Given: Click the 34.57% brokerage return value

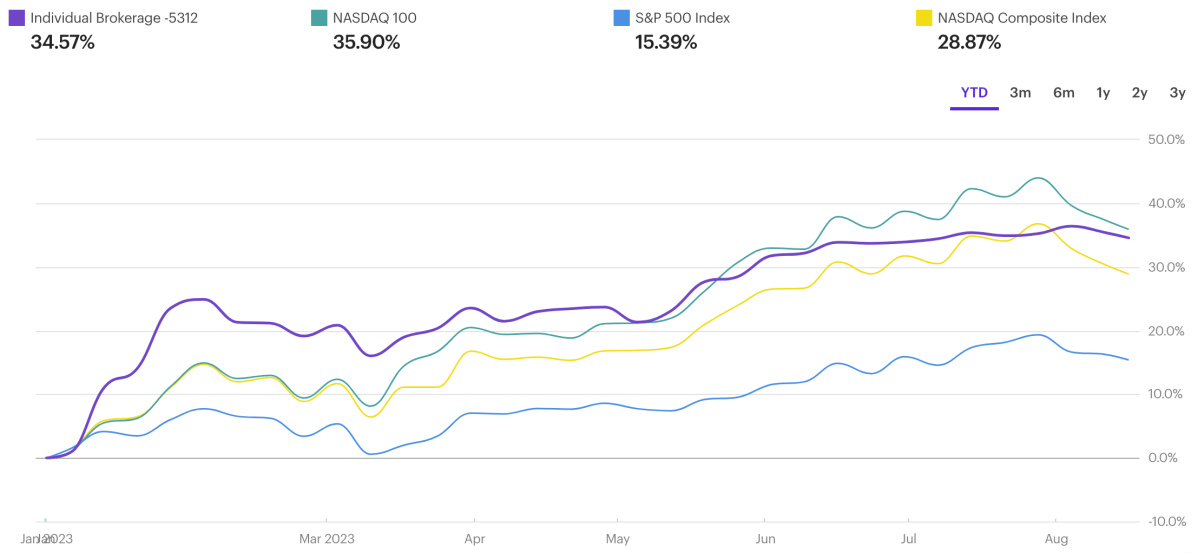Looking at the screenshot, I should 63,42.
